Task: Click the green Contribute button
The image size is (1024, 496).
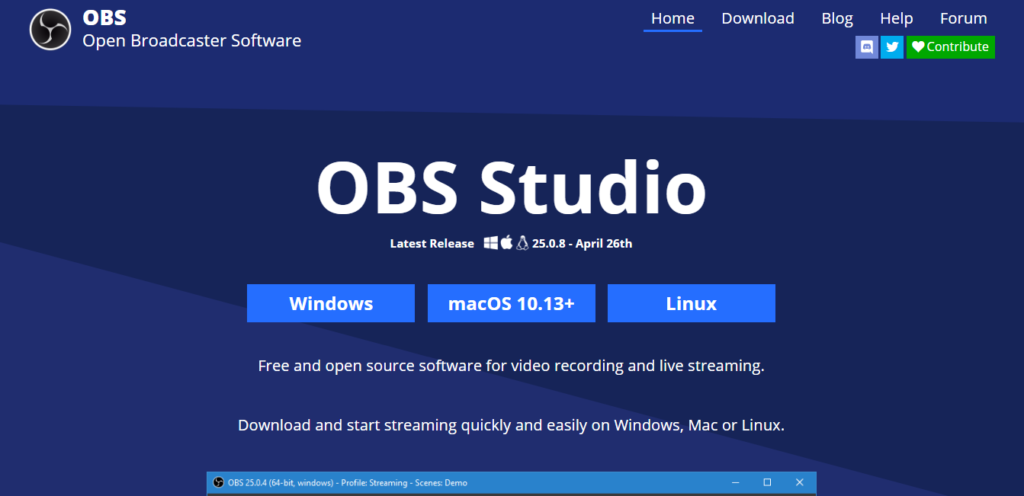Action: pyautogui.click(x=951, y=47)
